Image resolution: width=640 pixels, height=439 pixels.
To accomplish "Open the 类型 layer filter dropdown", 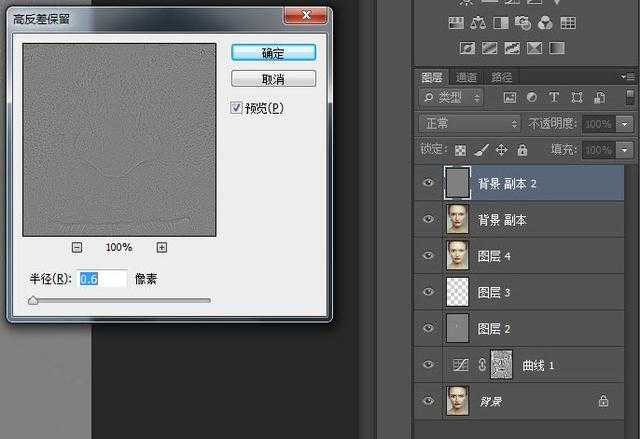I will (452, 98).
